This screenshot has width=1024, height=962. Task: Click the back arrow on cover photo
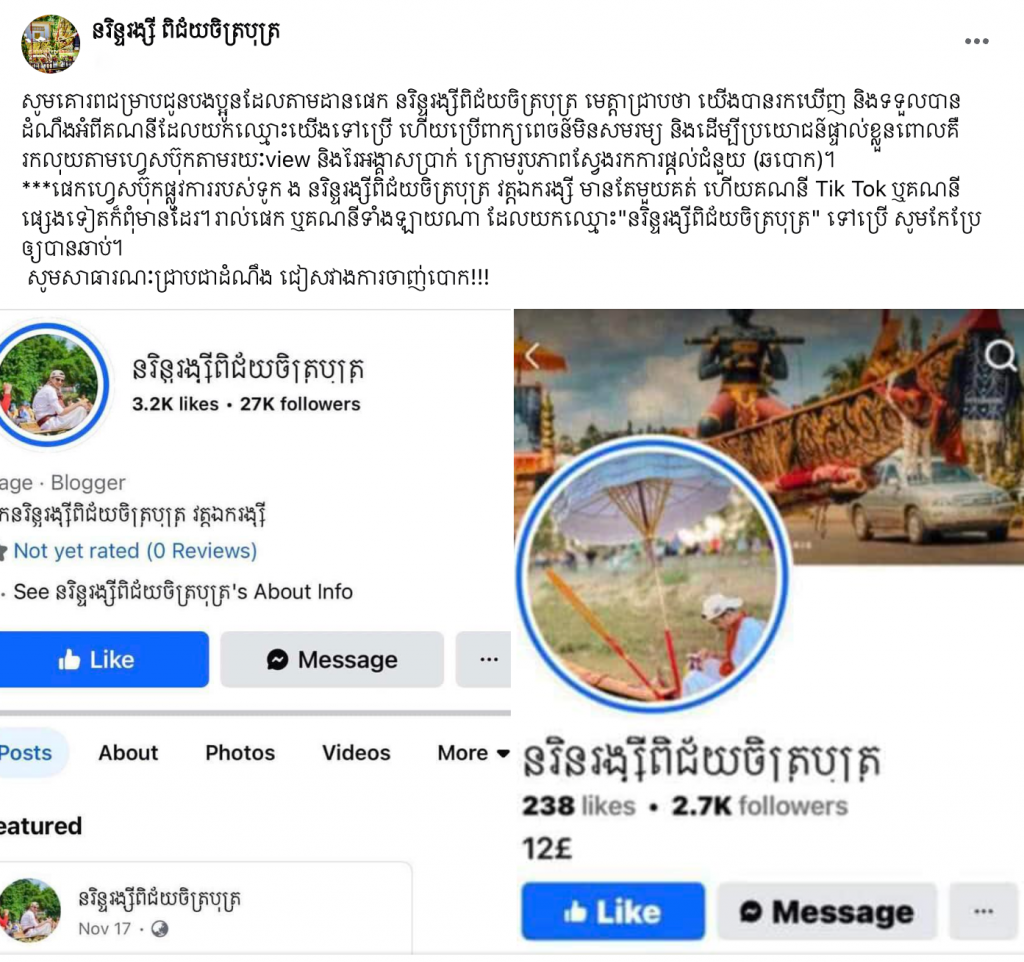tap(532, 356)
